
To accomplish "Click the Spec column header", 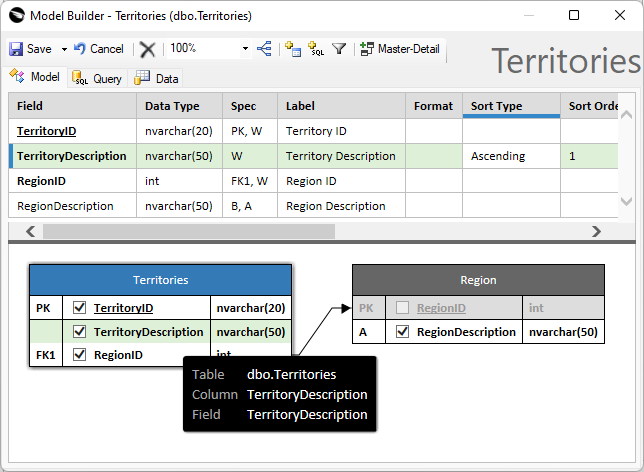I will (250, 106).
